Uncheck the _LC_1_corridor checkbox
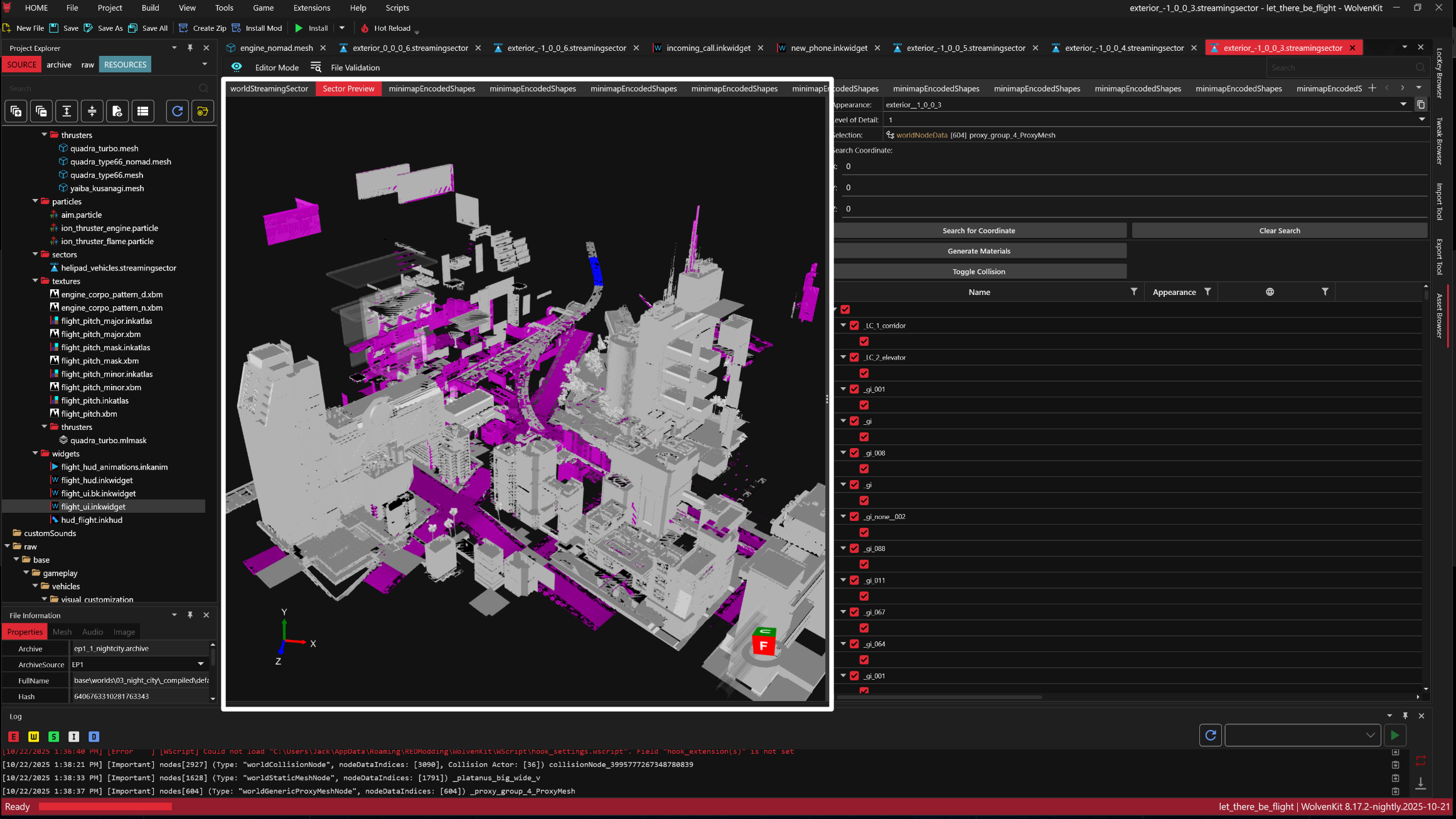 point(854,325)
